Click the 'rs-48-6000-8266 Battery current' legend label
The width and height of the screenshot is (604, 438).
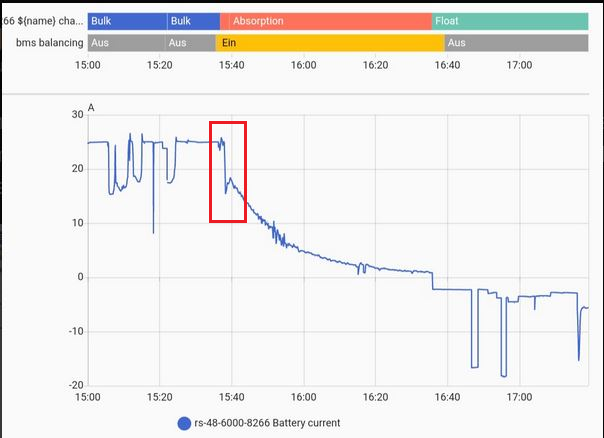[x=267, y=423]
